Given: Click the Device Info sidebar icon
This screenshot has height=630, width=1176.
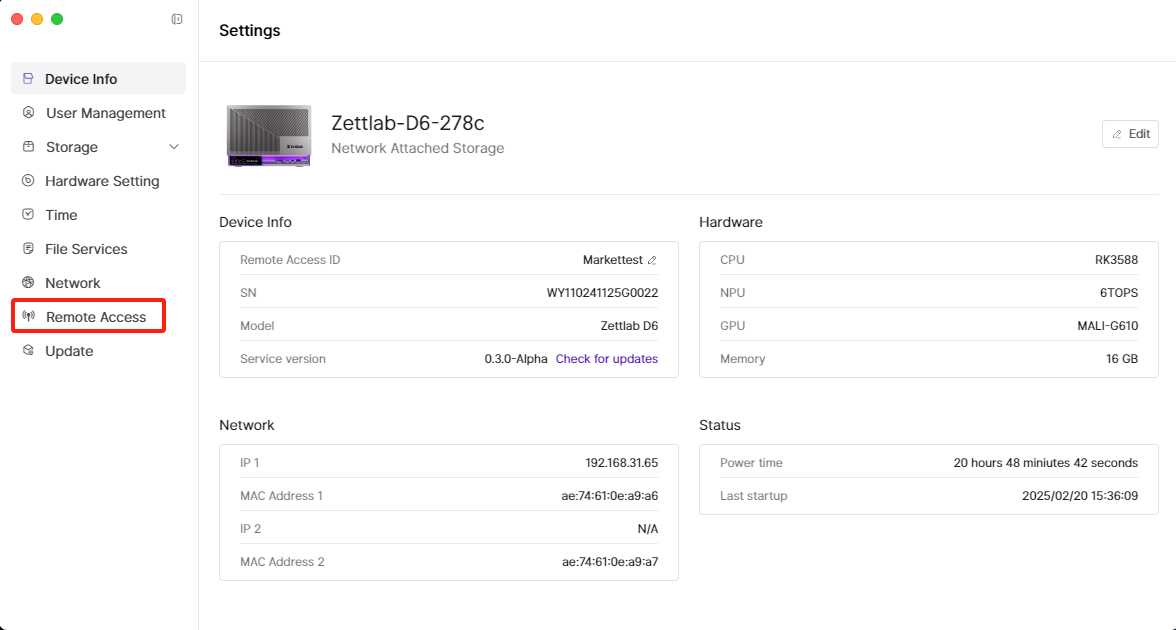Looking at the screenshot, I should pyautogui.click(x=28, y=79).
